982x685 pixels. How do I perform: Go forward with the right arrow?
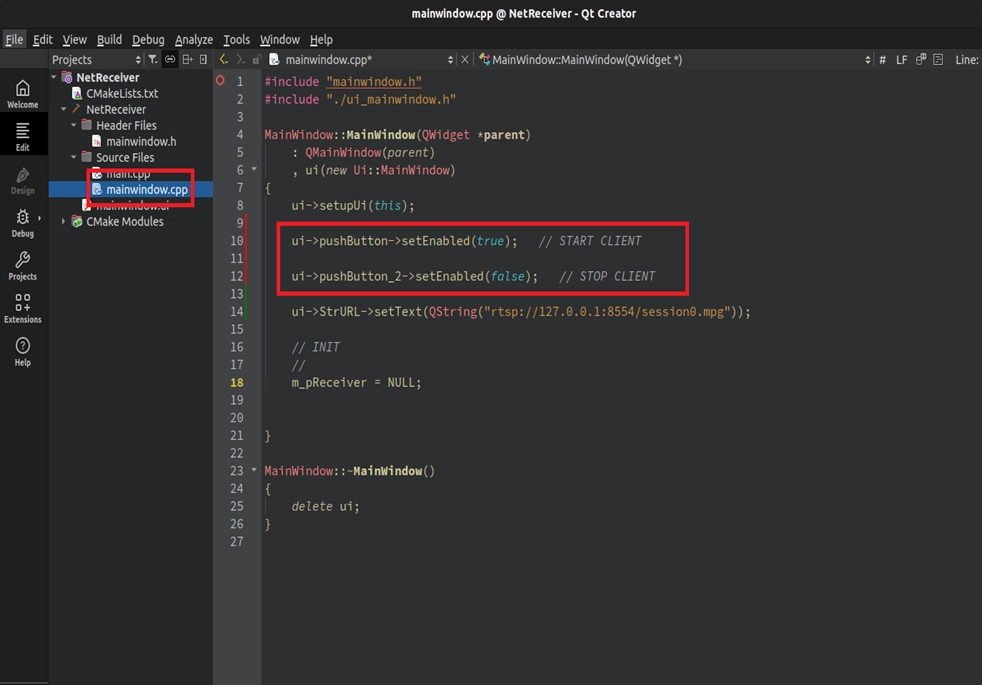240,59
